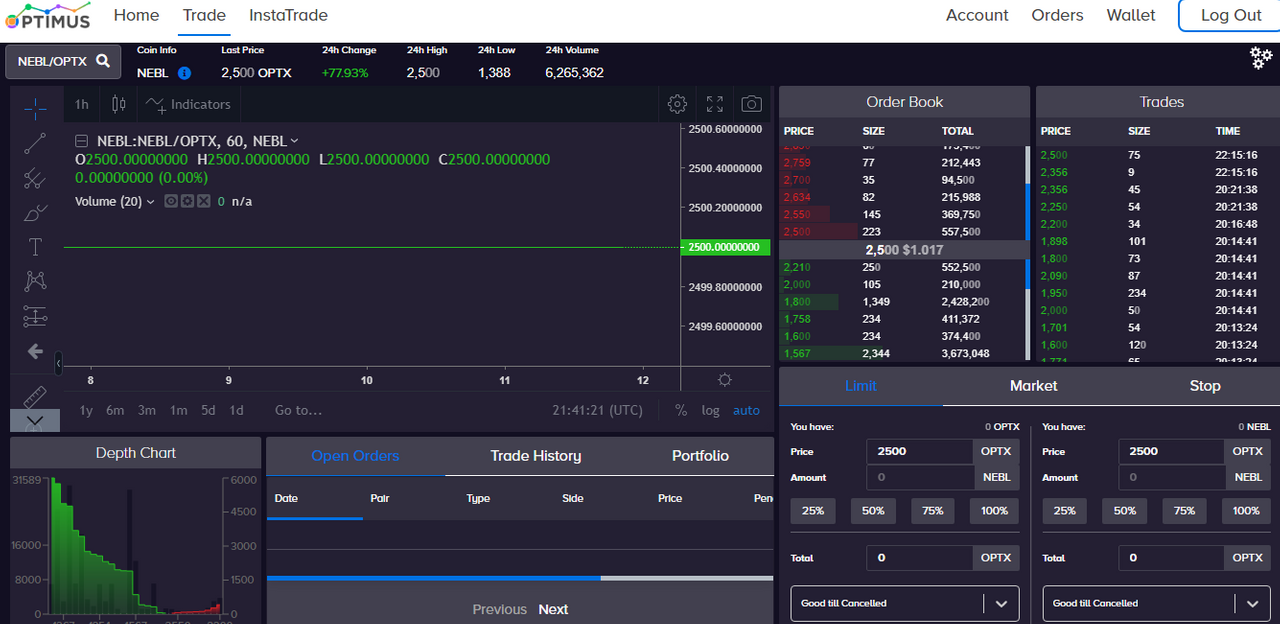Toggle percentage price scale

[681, 410]
